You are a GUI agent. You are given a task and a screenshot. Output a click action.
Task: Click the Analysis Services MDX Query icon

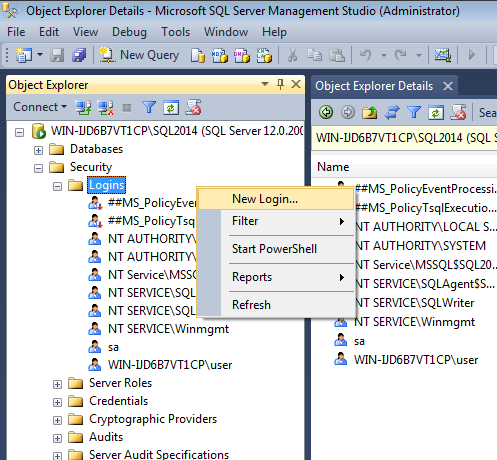tap(220, 55)
